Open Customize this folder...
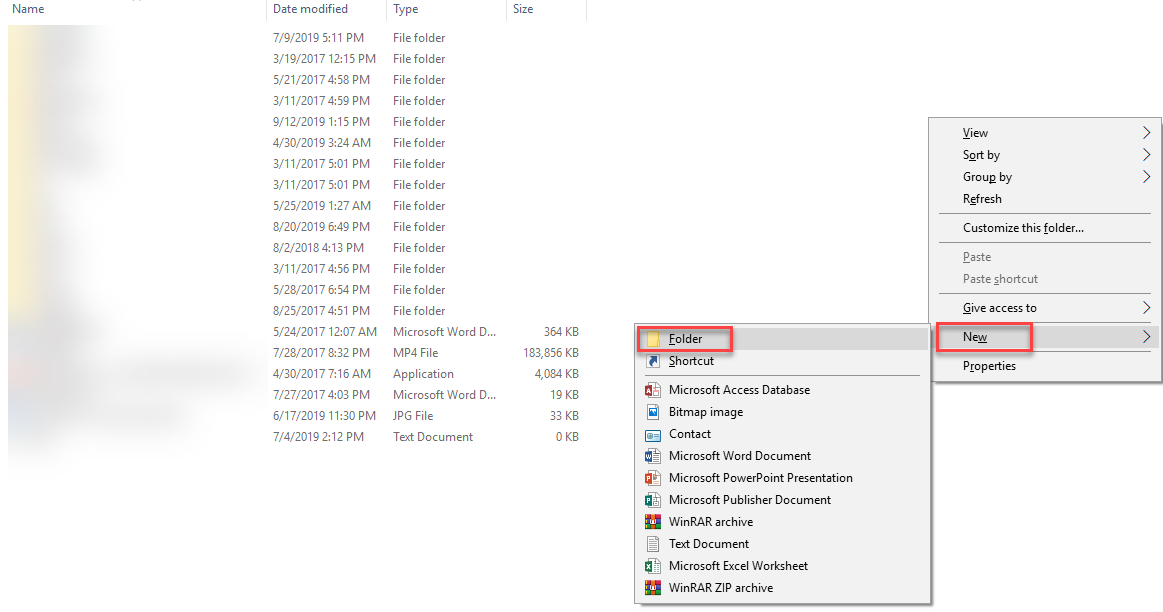Image resolution: width=1163 pixels, height=612 pixels. click(1046, 228)
